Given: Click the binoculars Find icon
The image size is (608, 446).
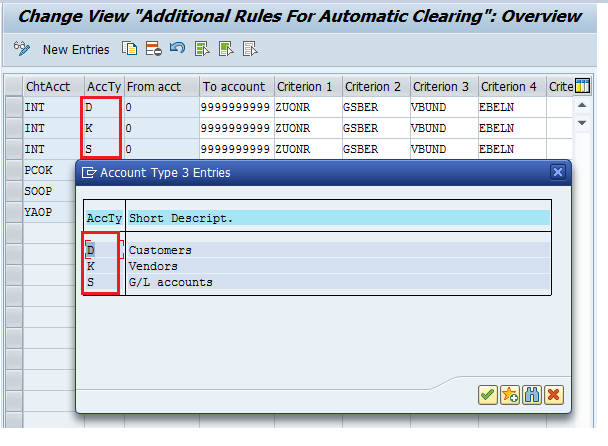Looking at the screenshot, I should [x=532, y=395].
